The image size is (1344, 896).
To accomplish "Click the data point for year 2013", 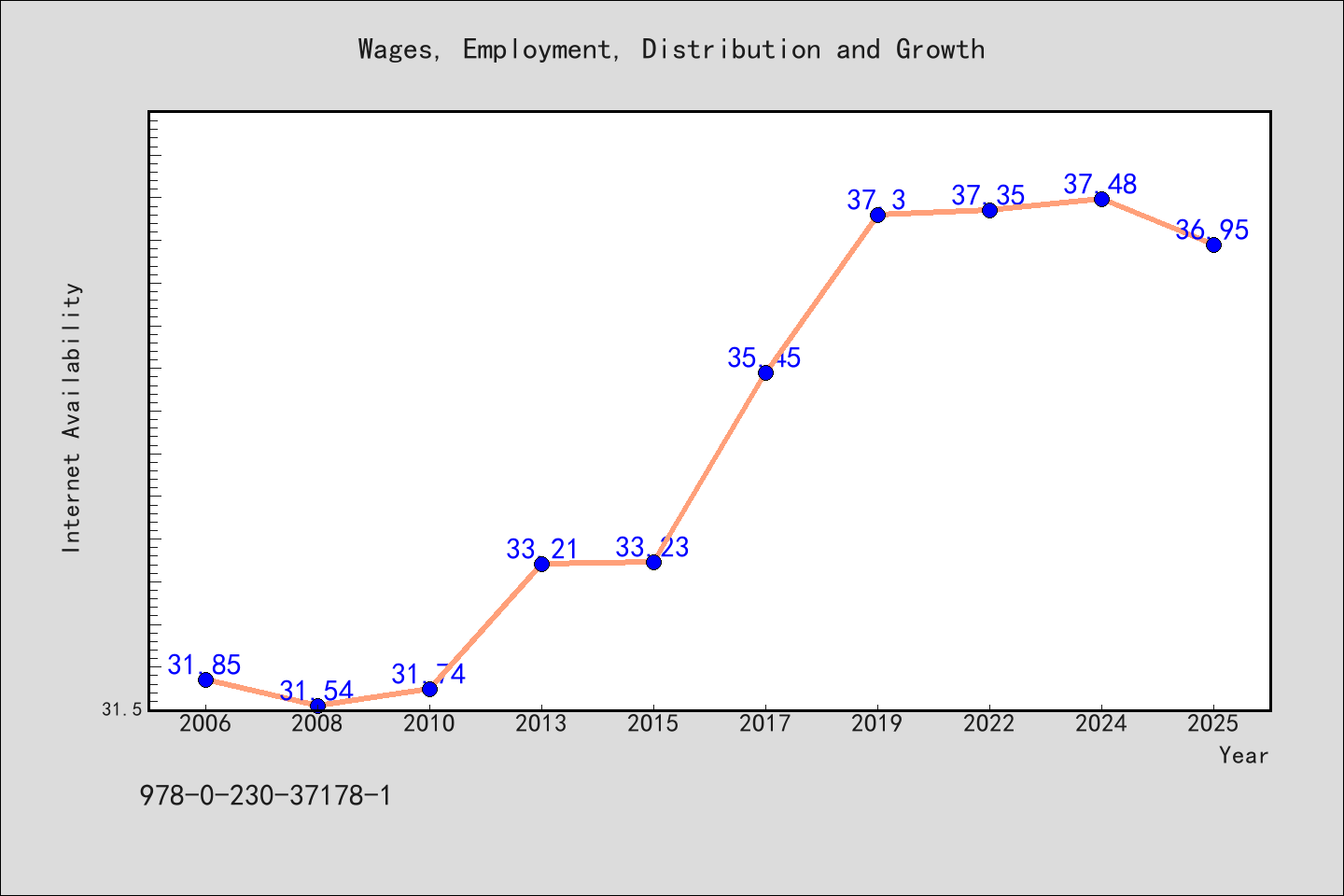I will (541, 564).
